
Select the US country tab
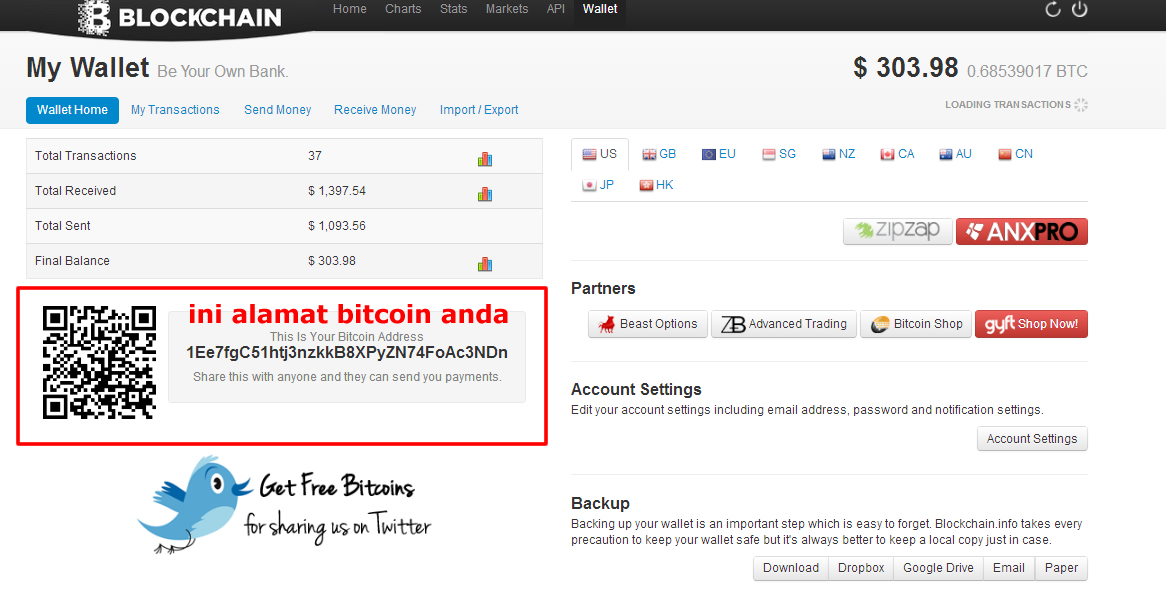pos(599,154)
